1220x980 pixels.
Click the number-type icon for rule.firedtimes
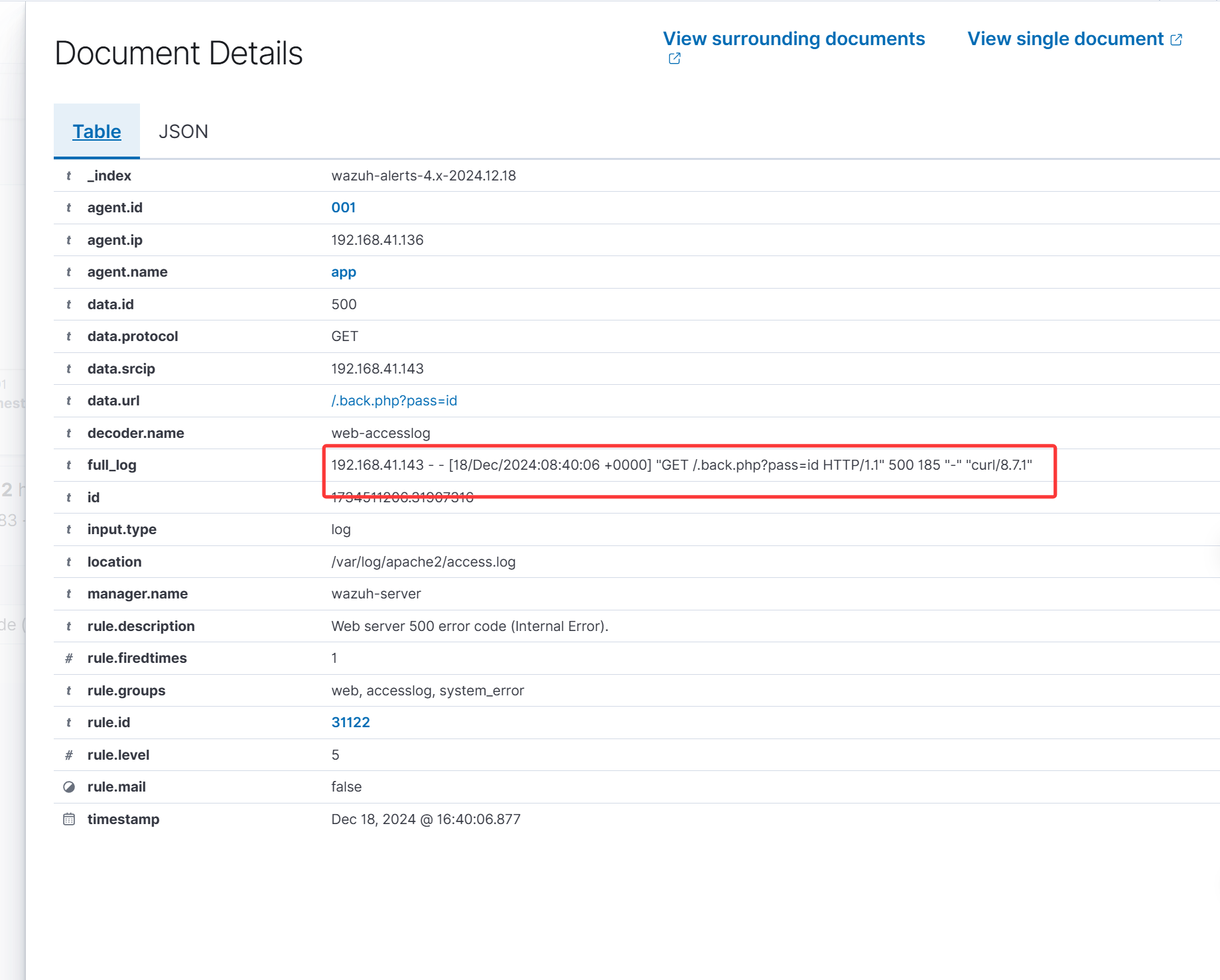pyautogui.click(x=68, y=658)
